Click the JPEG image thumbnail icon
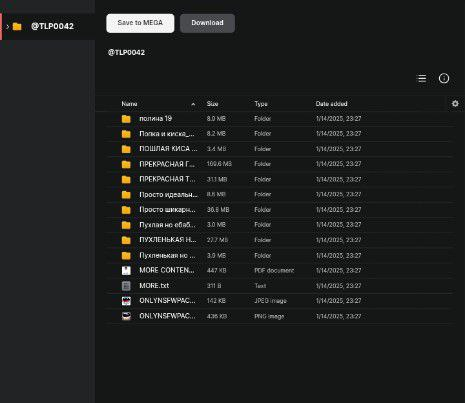Viewport: 465px width, 403px height. pos(126,301)
